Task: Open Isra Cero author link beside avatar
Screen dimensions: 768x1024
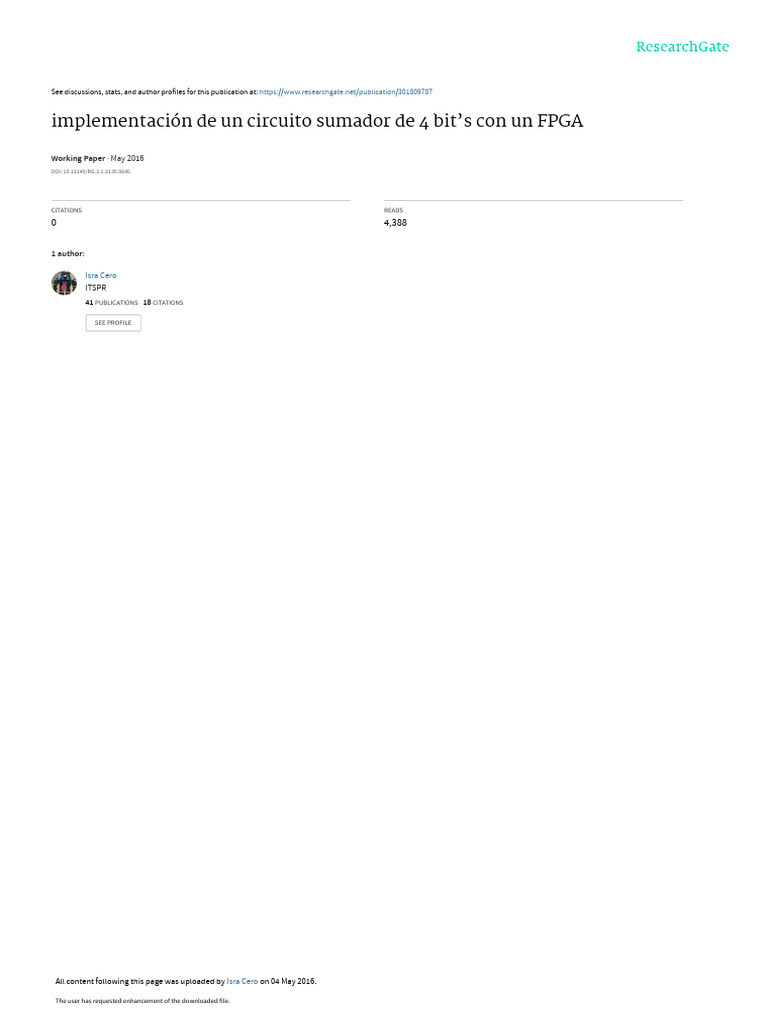Action: pos(101,276)
